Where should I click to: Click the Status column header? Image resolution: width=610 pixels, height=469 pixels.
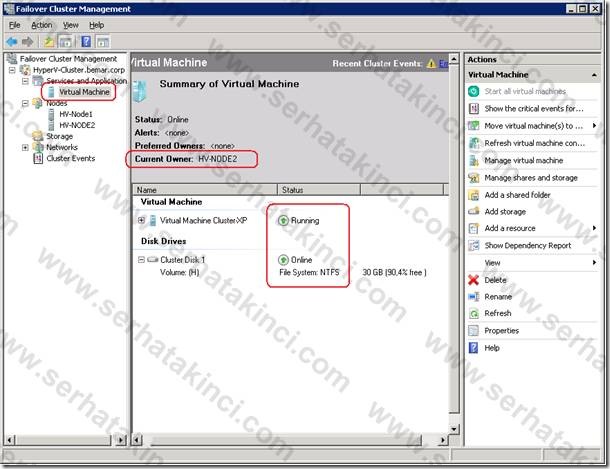pos(319,190)
